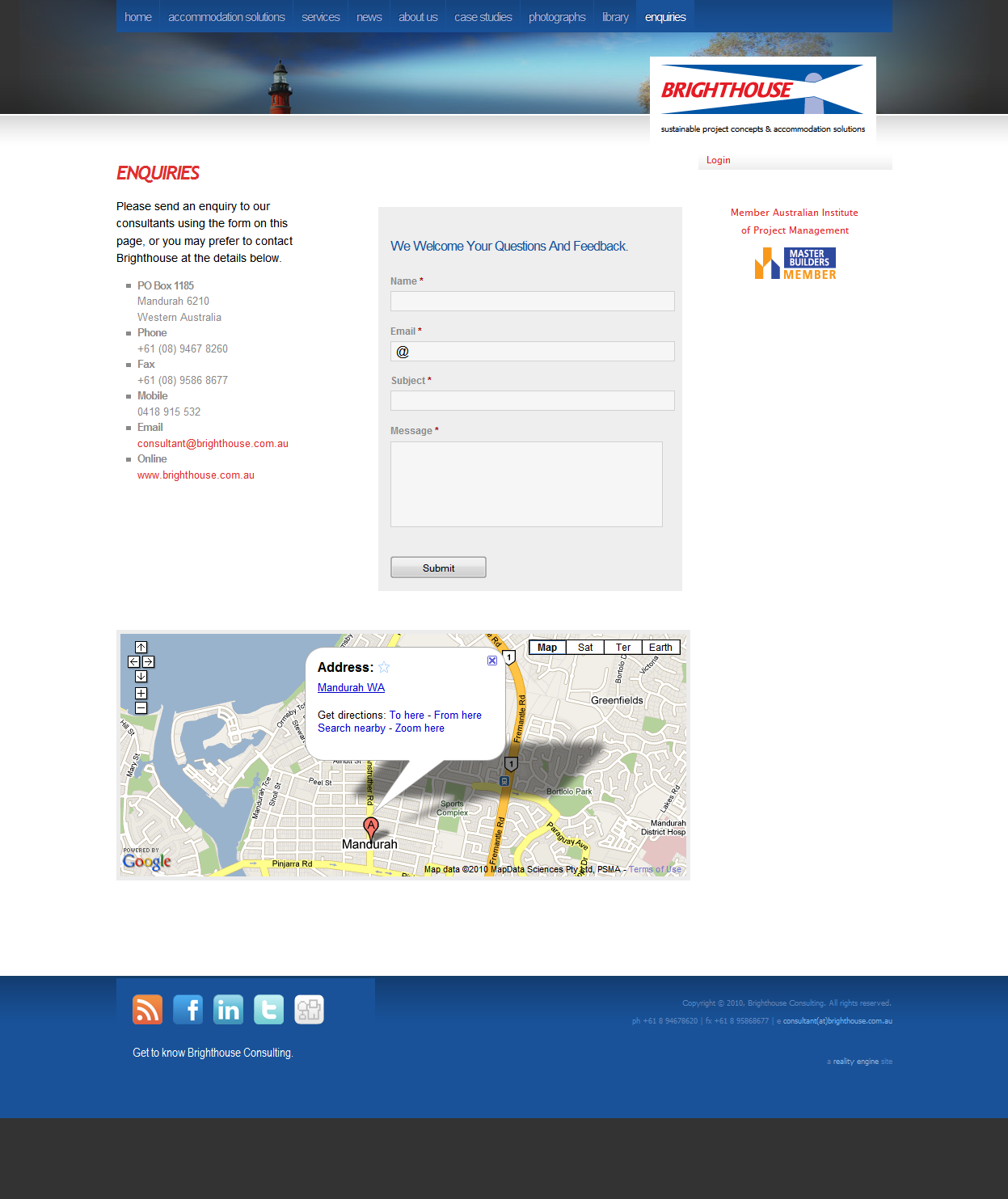Viewport: 1008px width, 1199px height.
Task: Click the Facebook icon in footer
Action: point(188,1010)
